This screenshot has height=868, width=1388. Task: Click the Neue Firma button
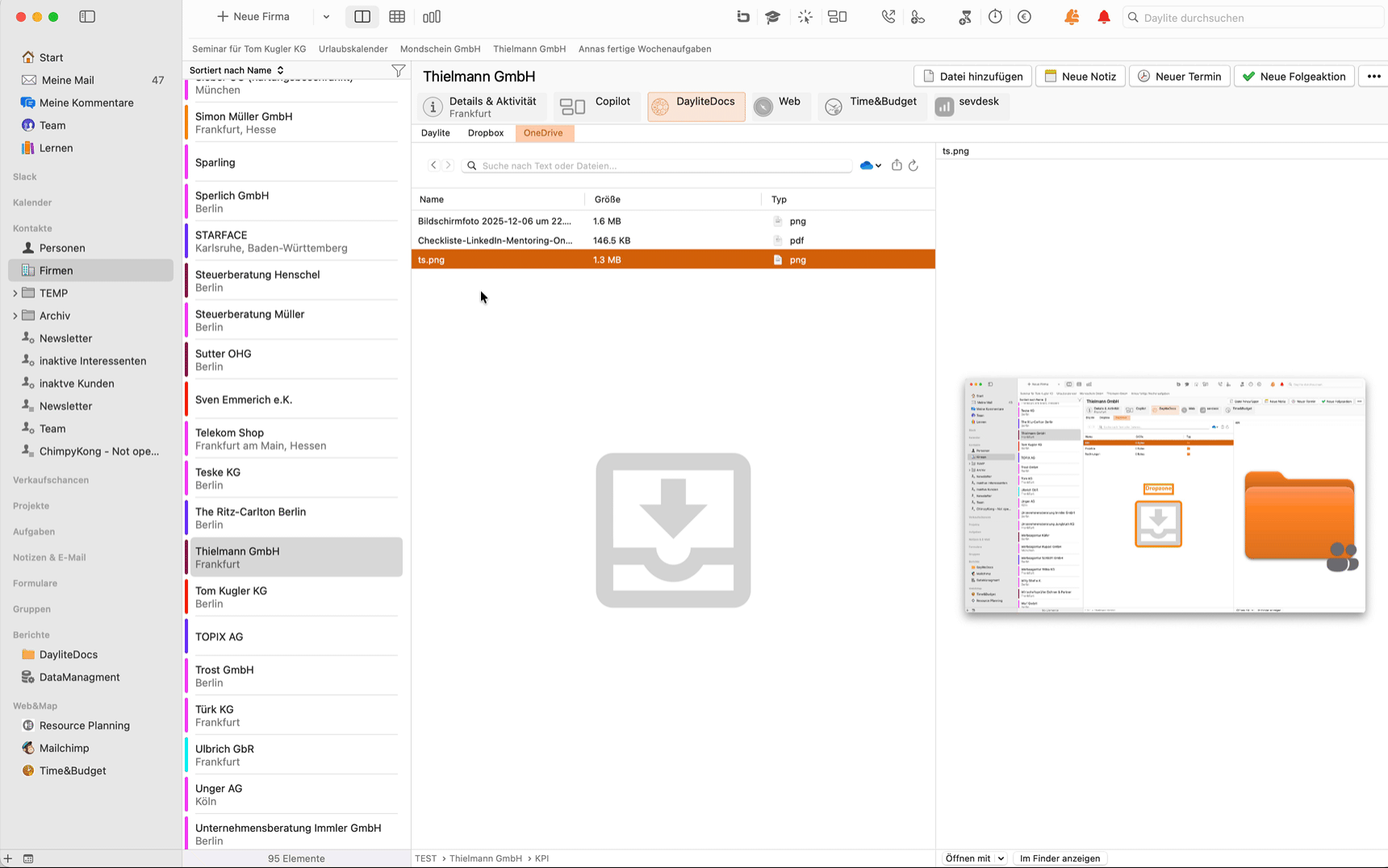pyautogui.click(x=253, y=17)
